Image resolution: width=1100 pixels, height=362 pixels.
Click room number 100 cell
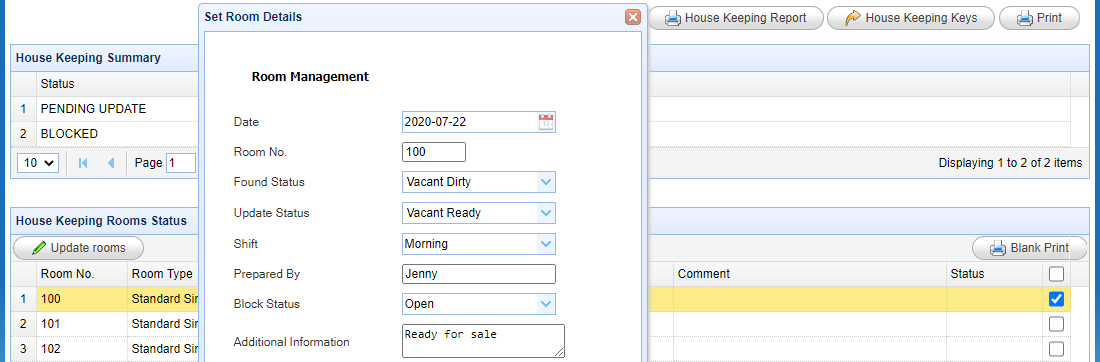[x=81, y=299]
